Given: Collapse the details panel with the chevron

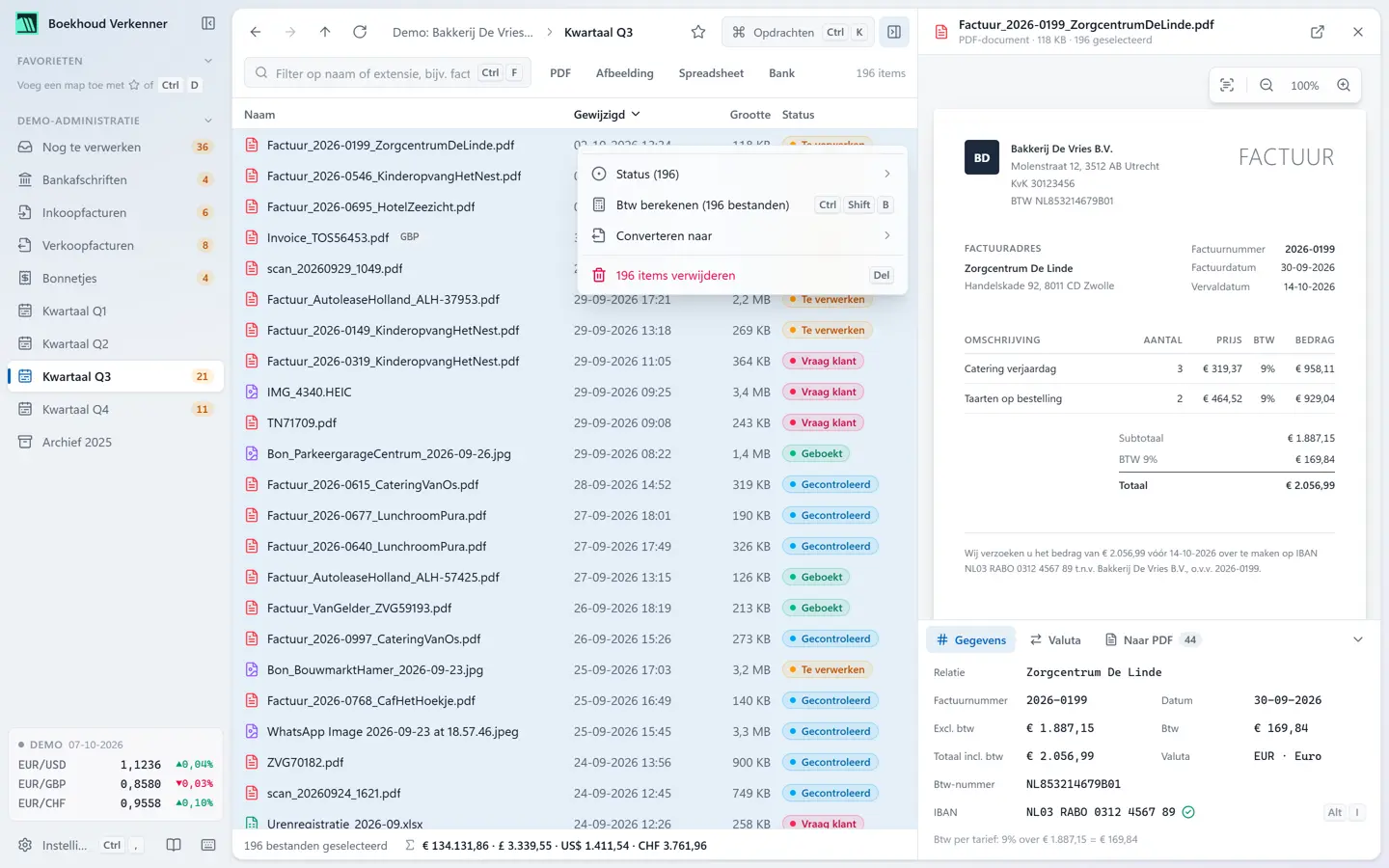Looking at the screenshot, I should [1358, 639].
